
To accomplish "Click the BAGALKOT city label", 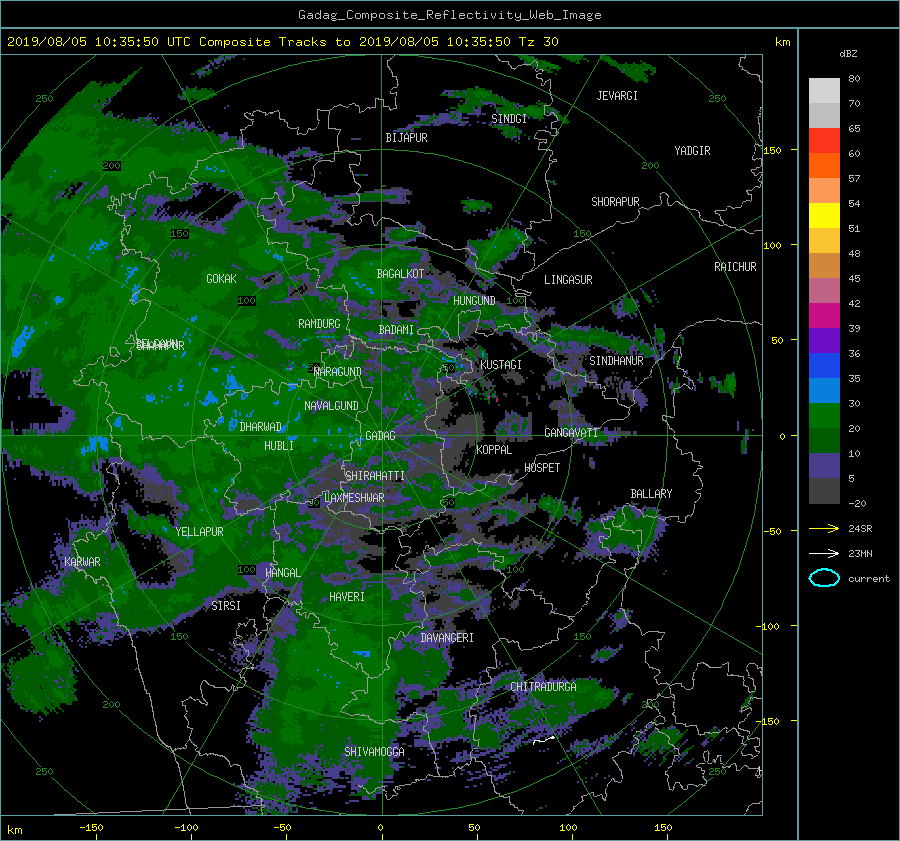I will 400,274.
